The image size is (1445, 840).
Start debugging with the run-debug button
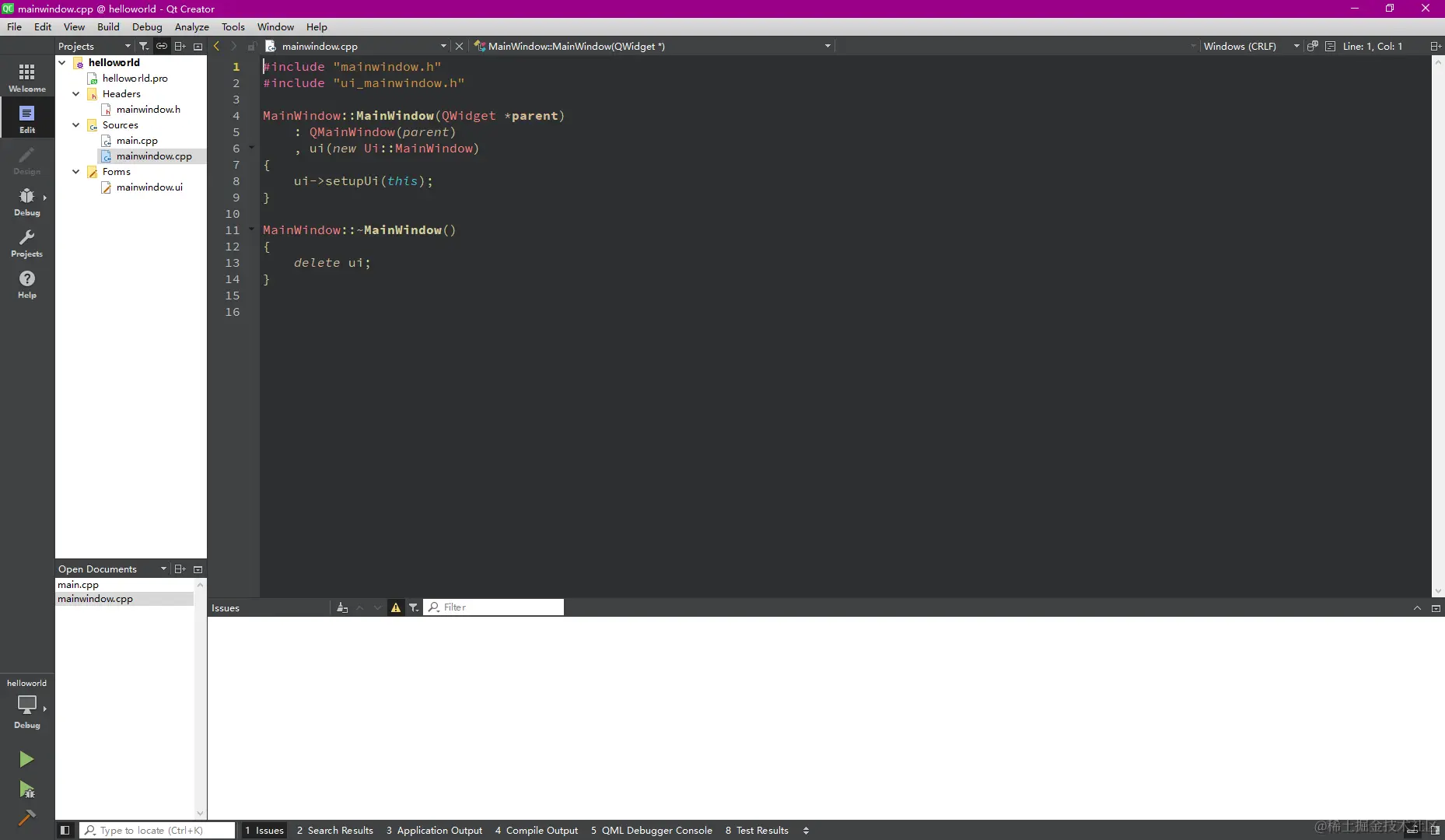(x=26, y=790)
